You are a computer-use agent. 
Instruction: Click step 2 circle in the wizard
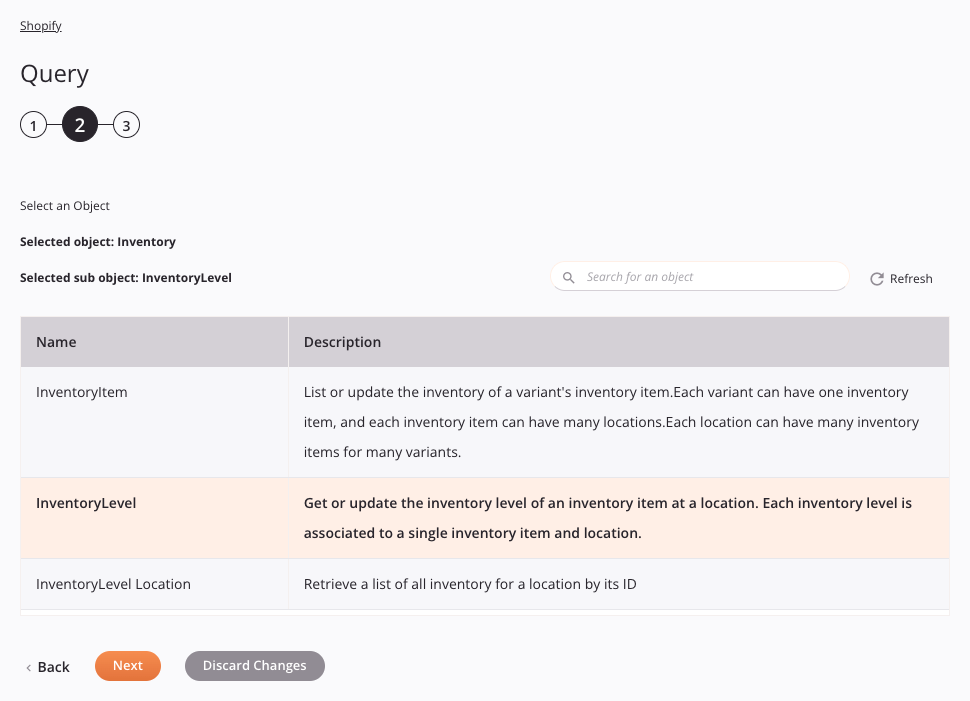pyautogui.click(x=79, y=124)
